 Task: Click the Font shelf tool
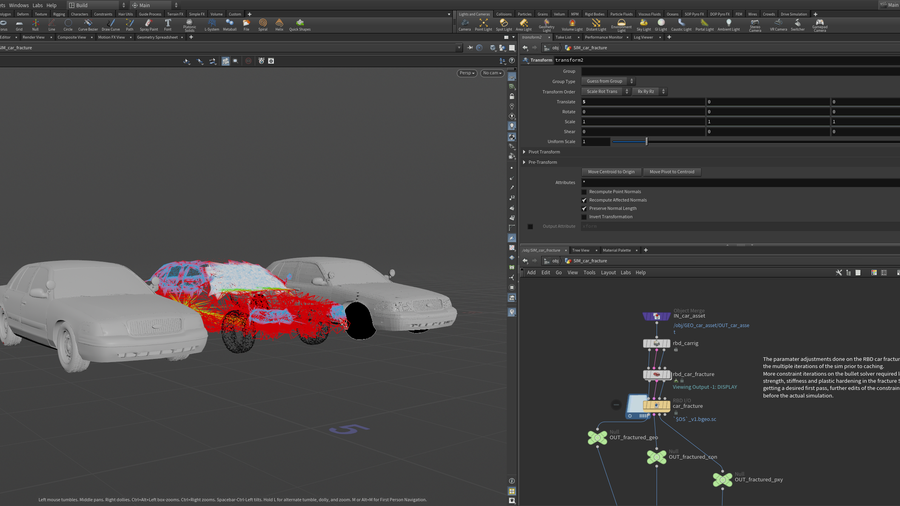pos(168,24)
